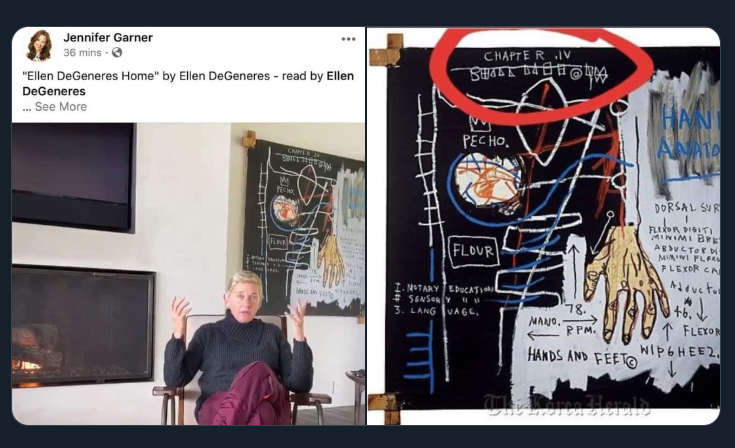
Task: Click the wall-mounted TV screen
Action: 74,177
